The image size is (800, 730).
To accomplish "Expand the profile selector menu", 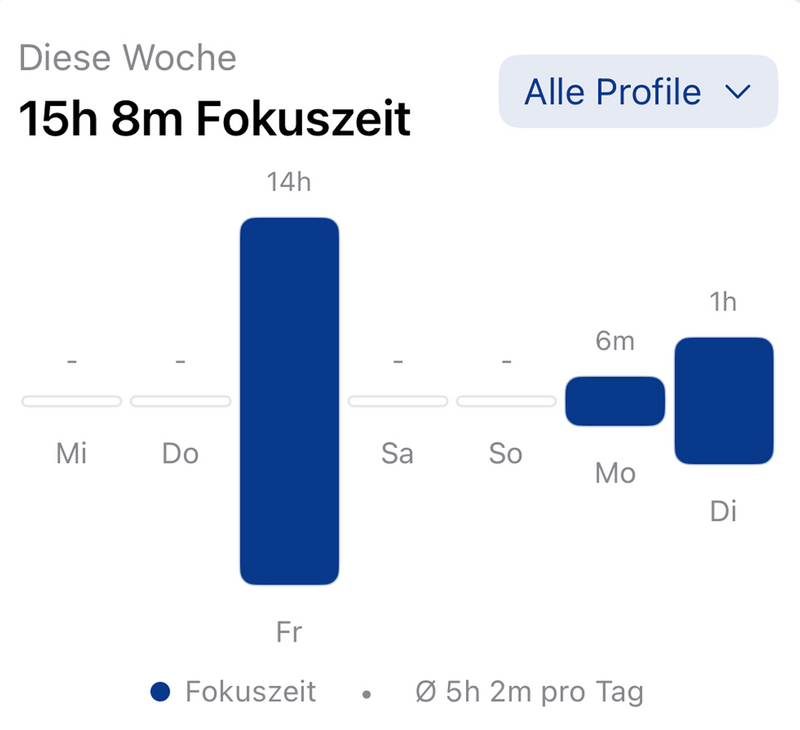I will (637, 91).
